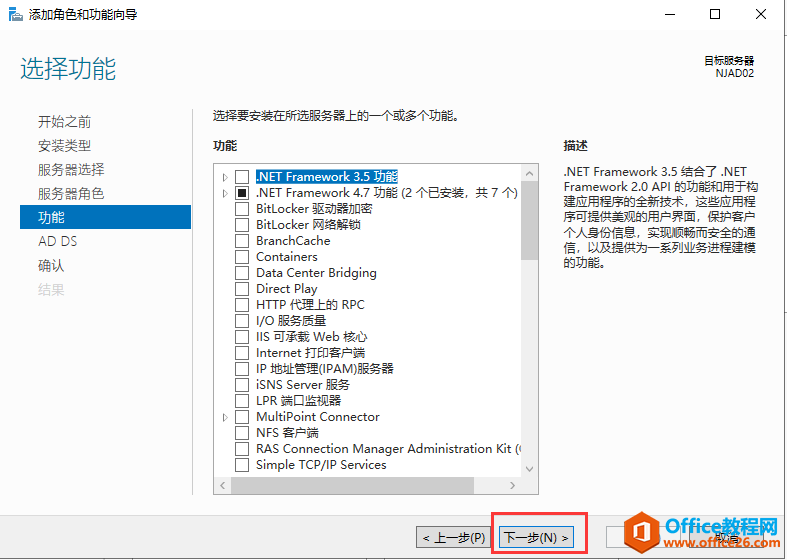Image resolution: width=787 pixels, height=560 pixels.
Task: Enable the I/O 服务质量 checkbox
Action: click(242, 321)
